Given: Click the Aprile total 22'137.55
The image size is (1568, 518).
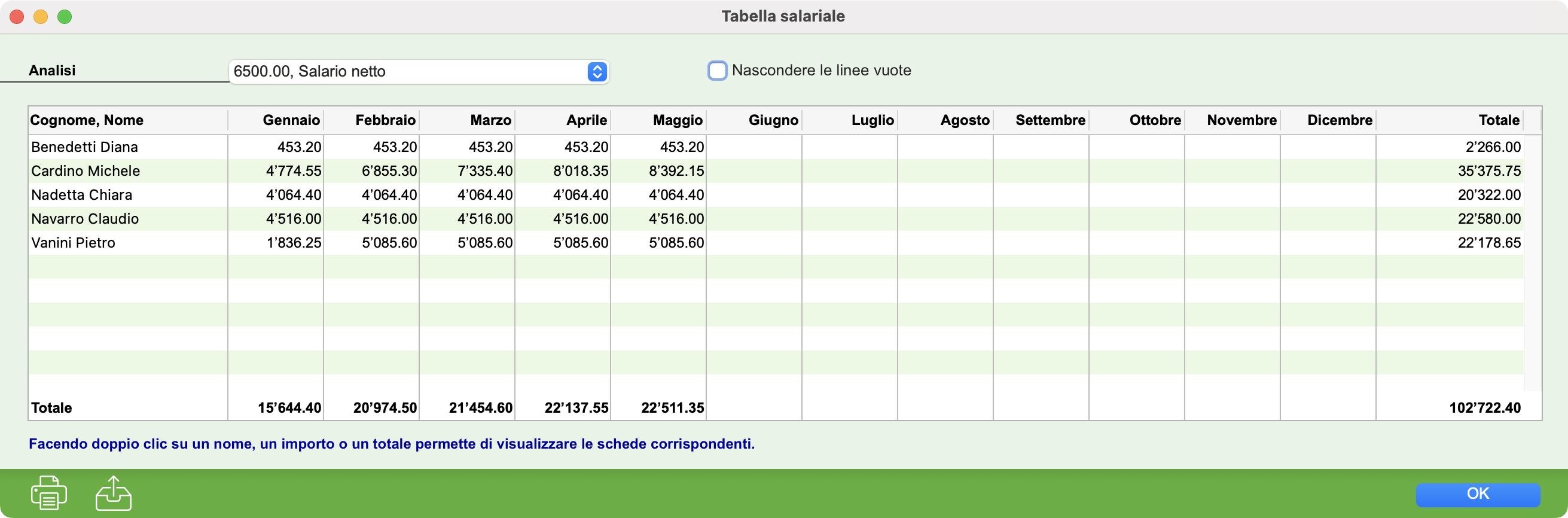Looking at the screenshot, I should click(x=576, y=408).
